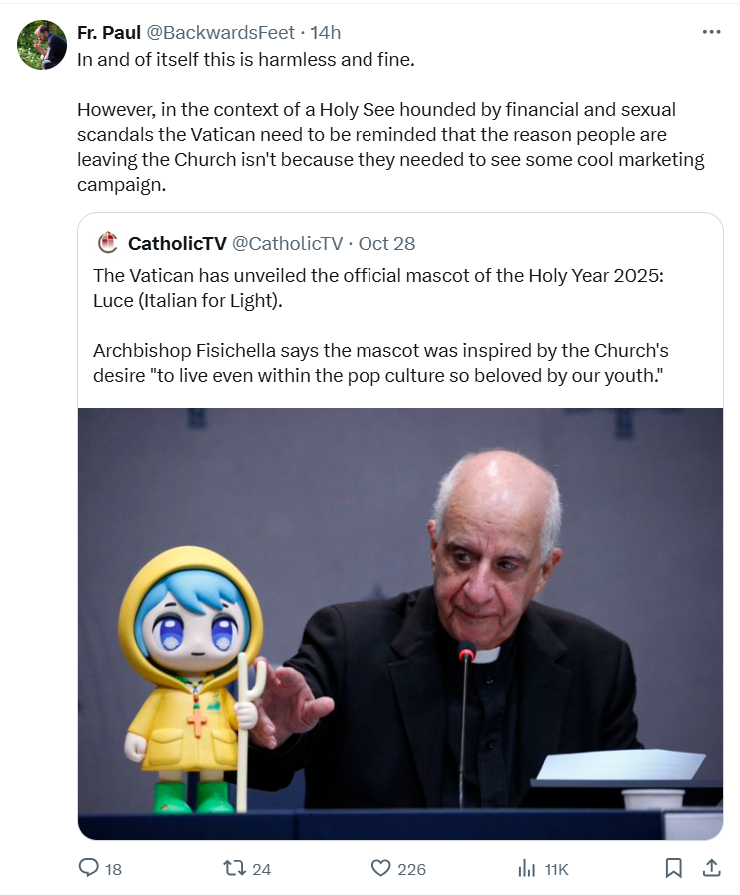
Task: Open the more options ellipsis on the tweet
Action: click(x=712, y=31)
